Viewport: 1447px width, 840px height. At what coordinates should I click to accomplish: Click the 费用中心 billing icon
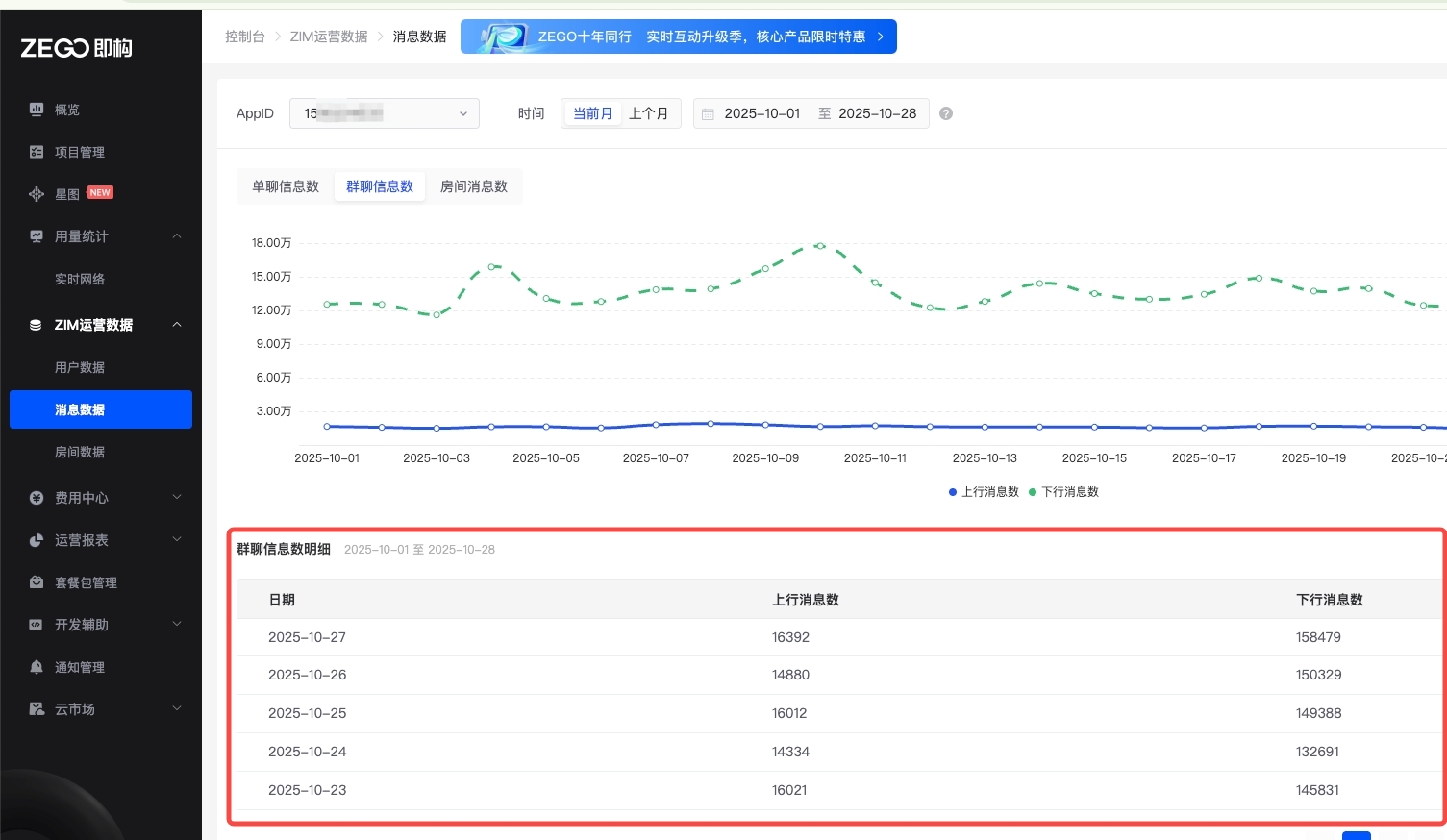(37, 498)
